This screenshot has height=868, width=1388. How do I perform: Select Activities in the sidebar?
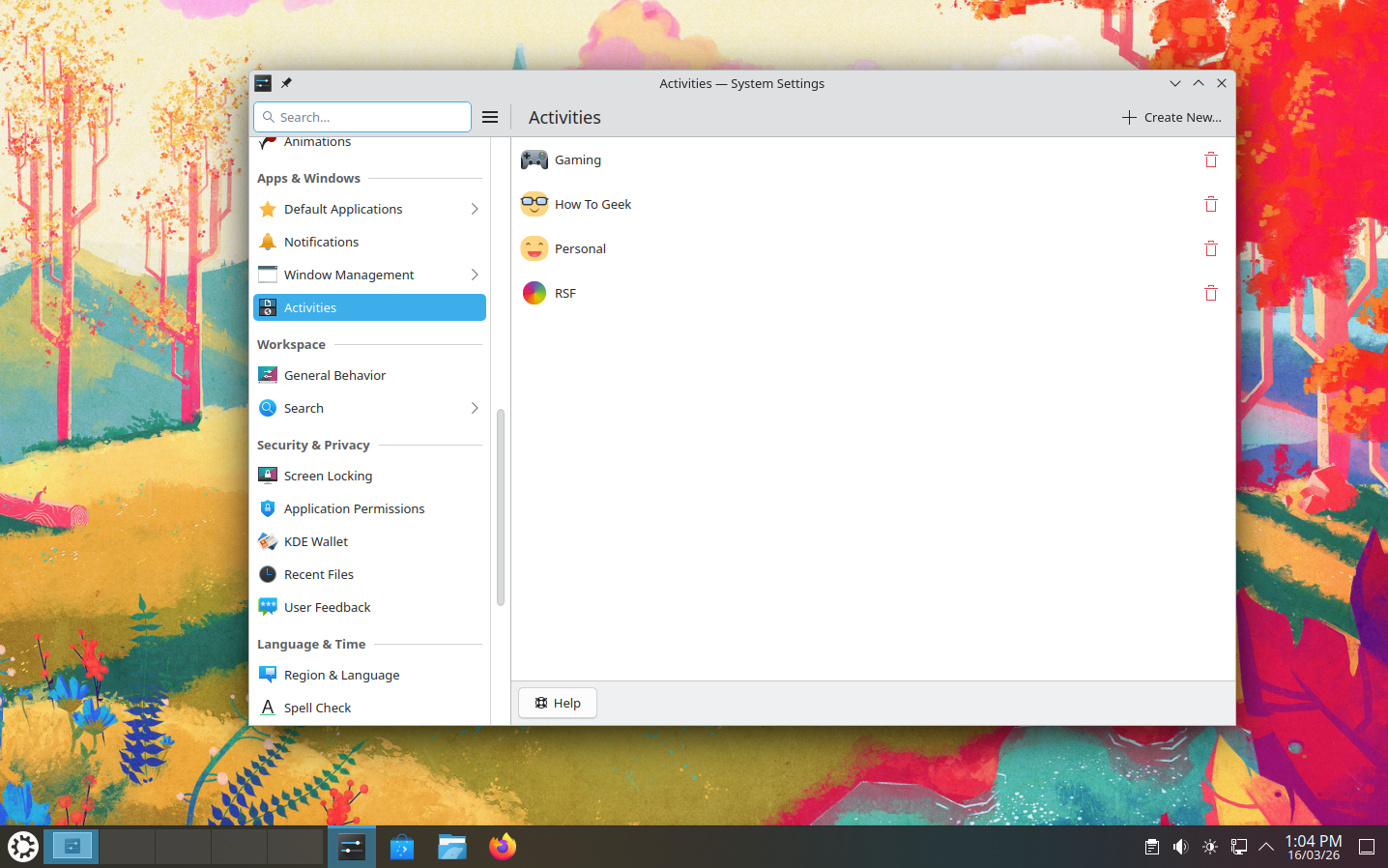pos(369,307)
